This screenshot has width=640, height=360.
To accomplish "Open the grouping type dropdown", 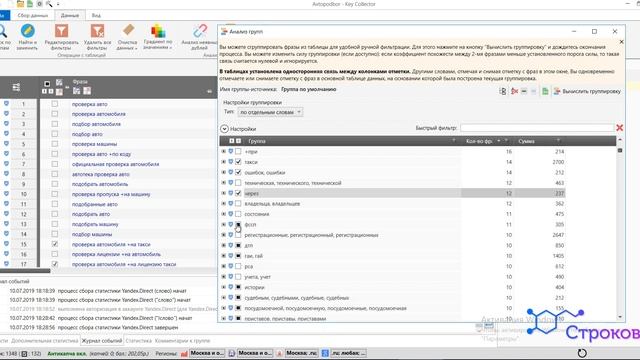I will (x=270, y=112).
